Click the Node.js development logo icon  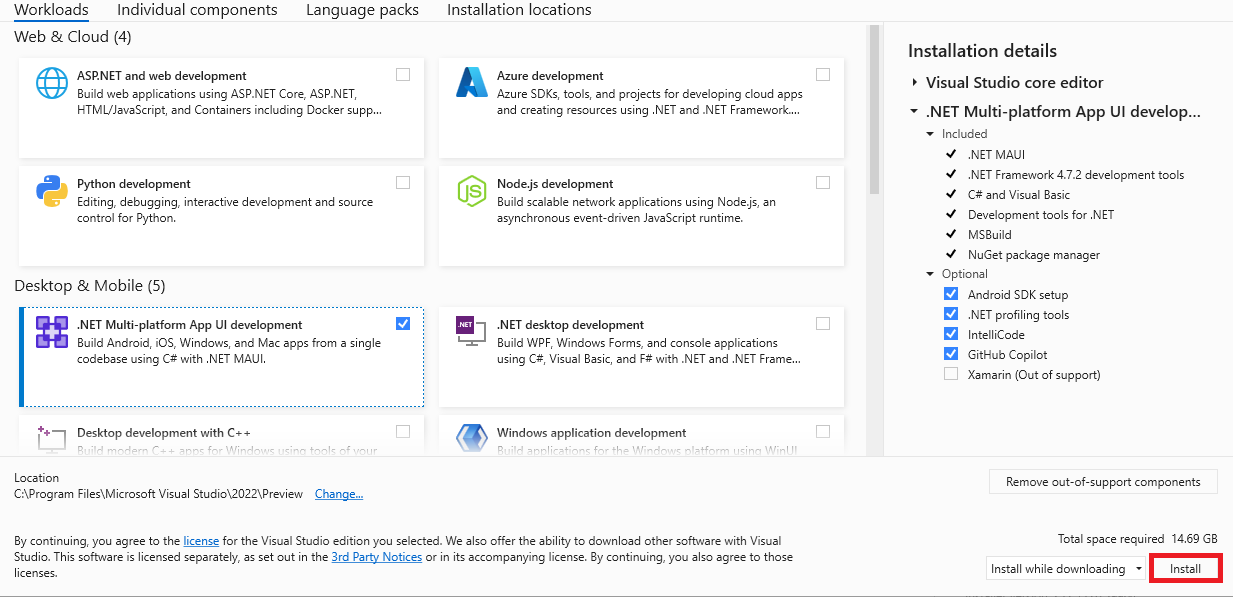[x=471, y=191]
